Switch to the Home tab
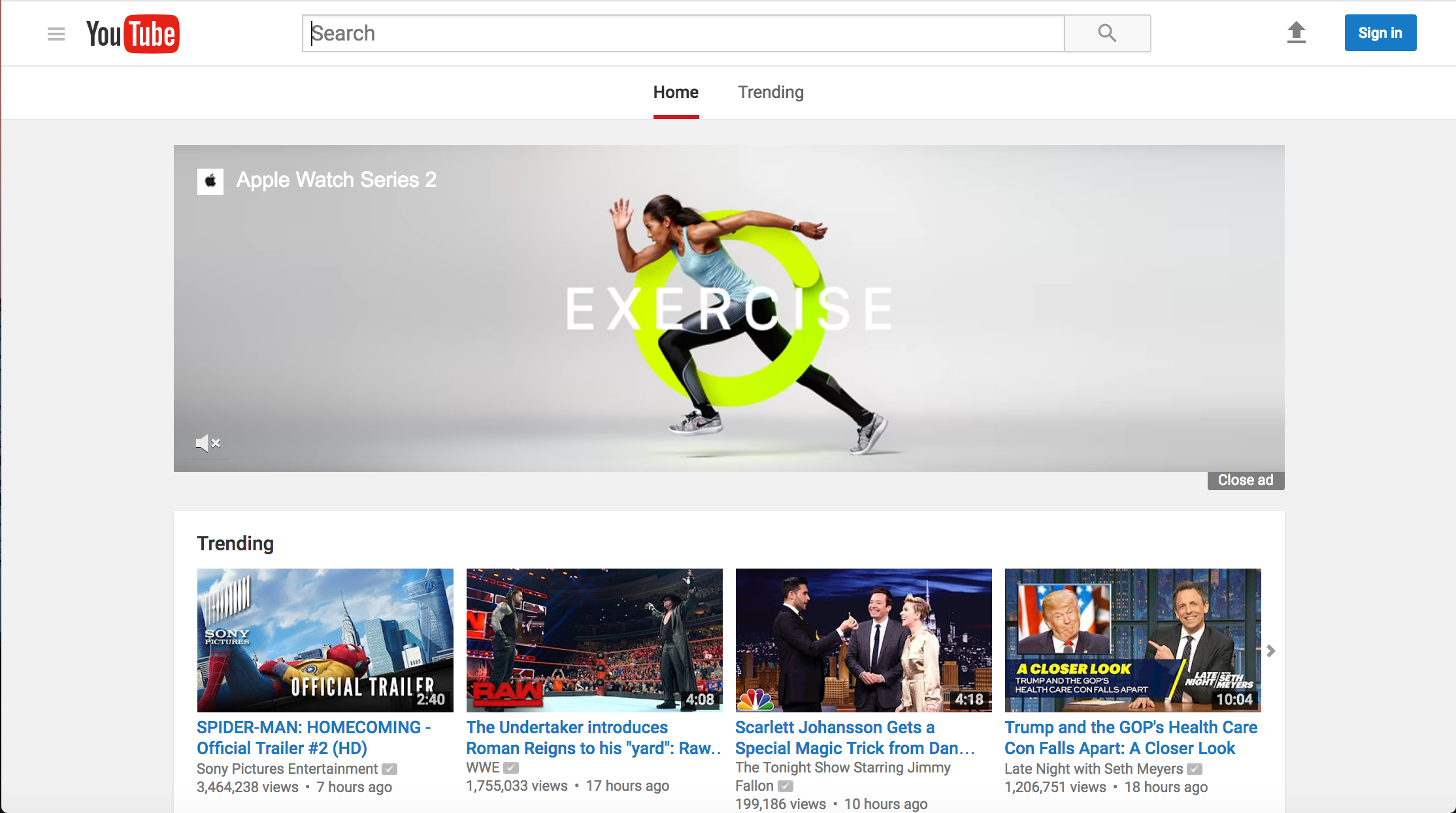The width and height of the screenshot is (1456, 813). click(676, 92)
